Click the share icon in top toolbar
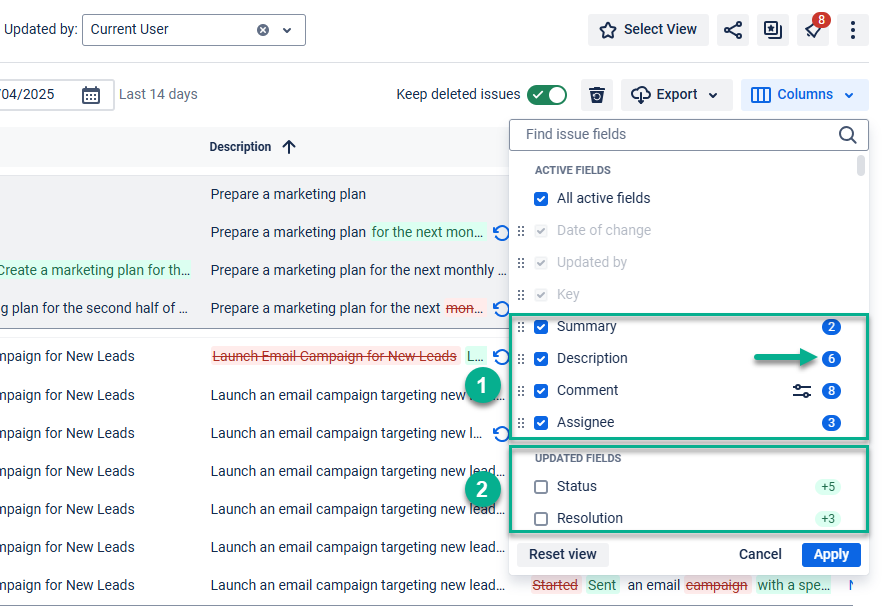This screenshot has width=885, height=607. point(733,30)
